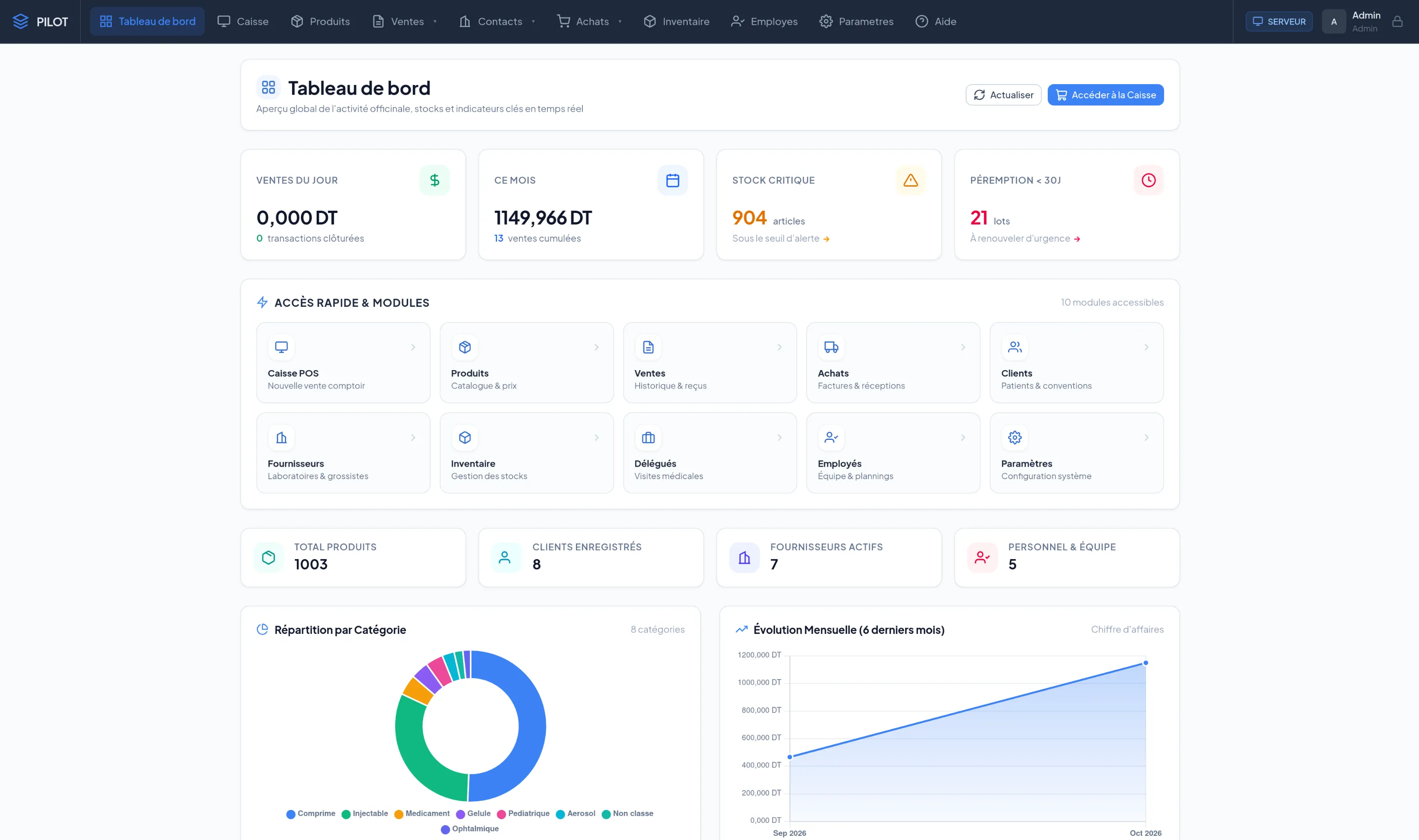Click the chevron on Employés module card
The image size is (1419, 840).
[963, 438]
